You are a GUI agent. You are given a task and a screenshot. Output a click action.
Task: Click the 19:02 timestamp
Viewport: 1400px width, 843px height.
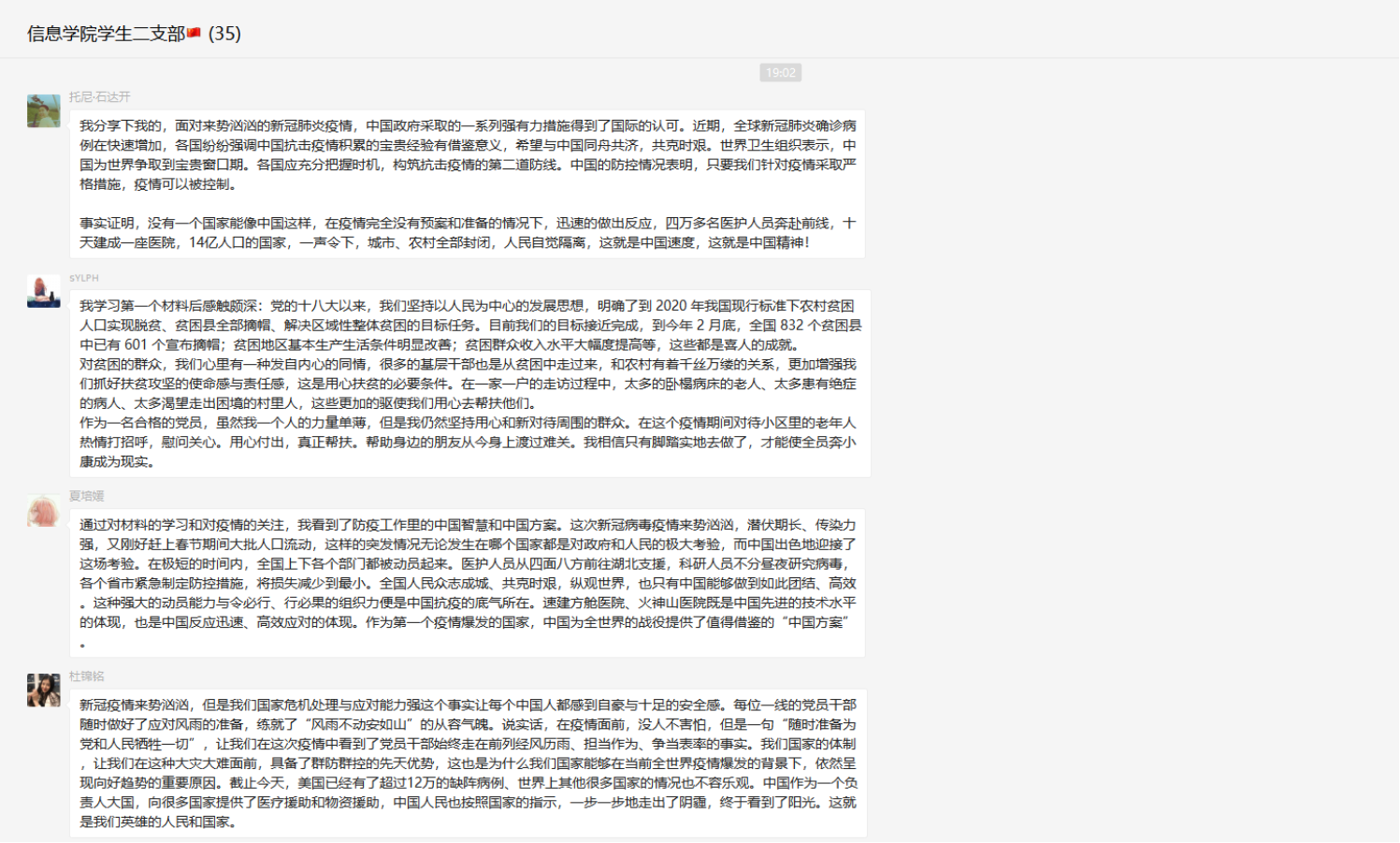point(779,72)
